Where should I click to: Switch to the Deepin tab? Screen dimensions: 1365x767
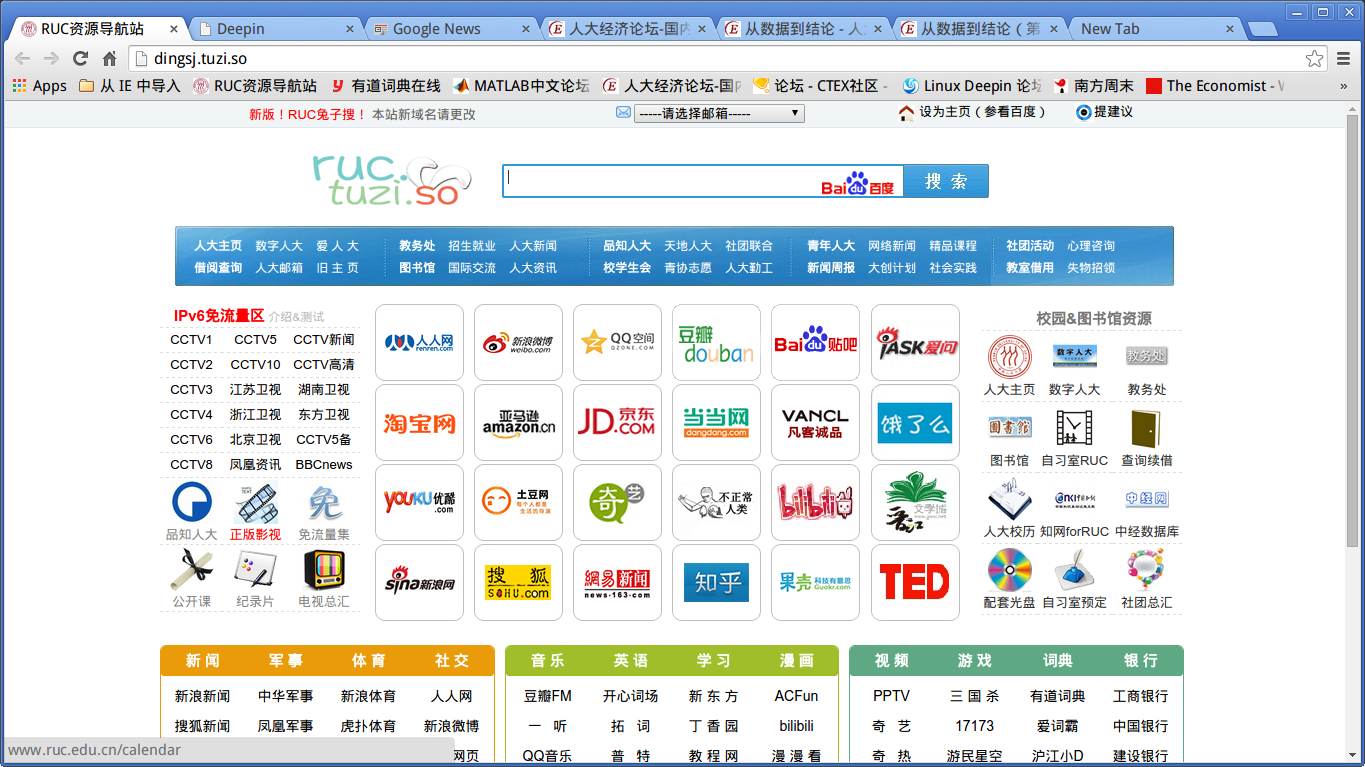(275, 28)
